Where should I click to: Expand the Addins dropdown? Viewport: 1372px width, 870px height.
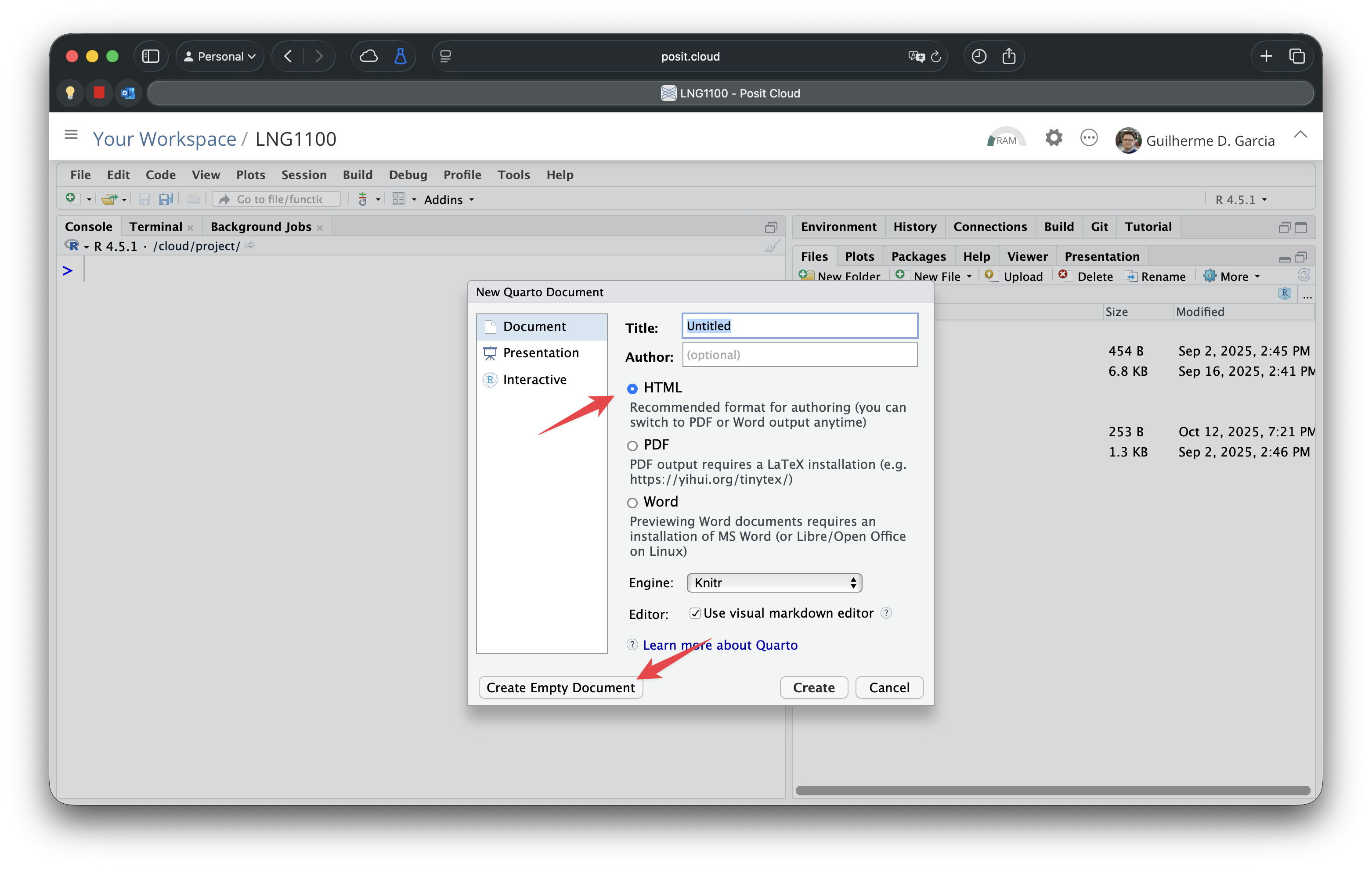pos(449,200)
